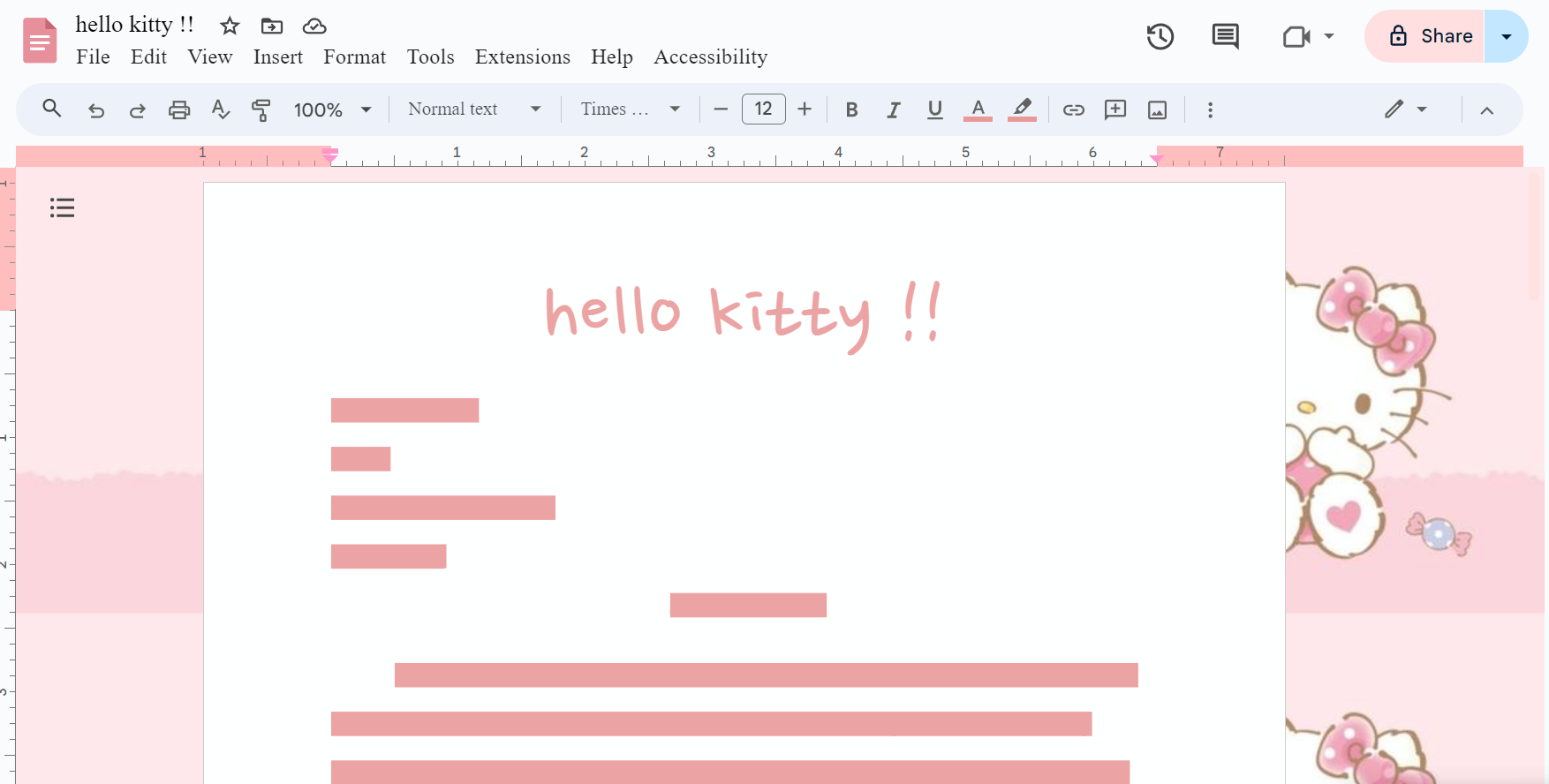Insert a link
This screenshot has height=784, width=1549.
pos(1073,109)
